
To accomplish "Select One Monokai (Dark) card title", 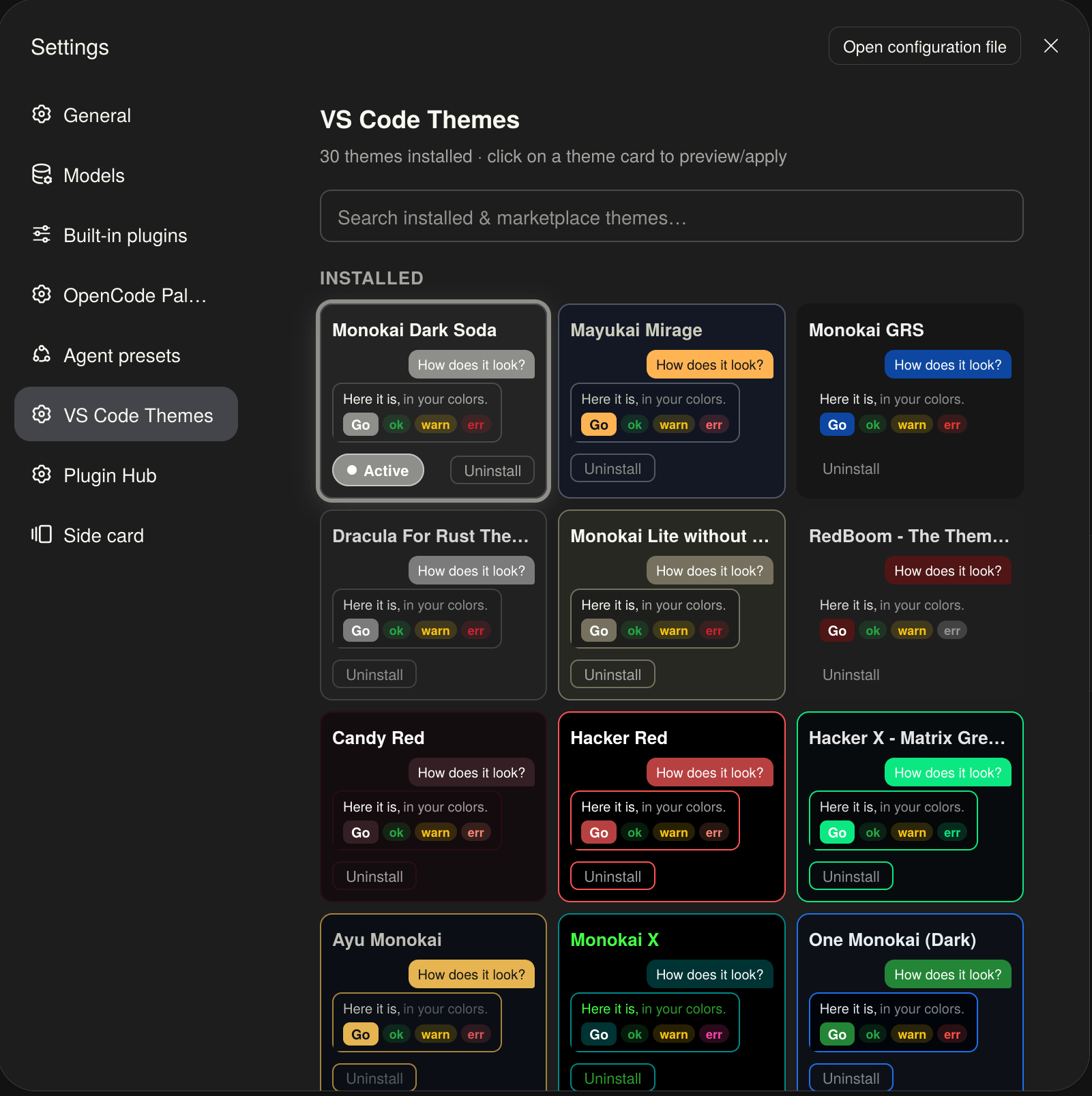I will click(x=892, y=940).
